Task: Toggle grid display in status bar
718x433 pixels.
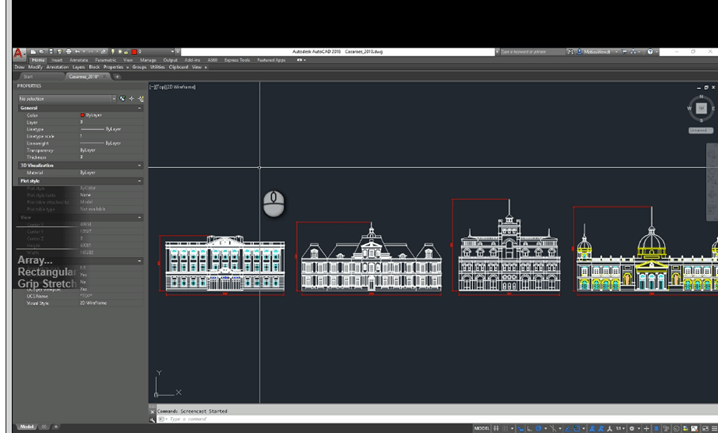Action: pos(497,427)
